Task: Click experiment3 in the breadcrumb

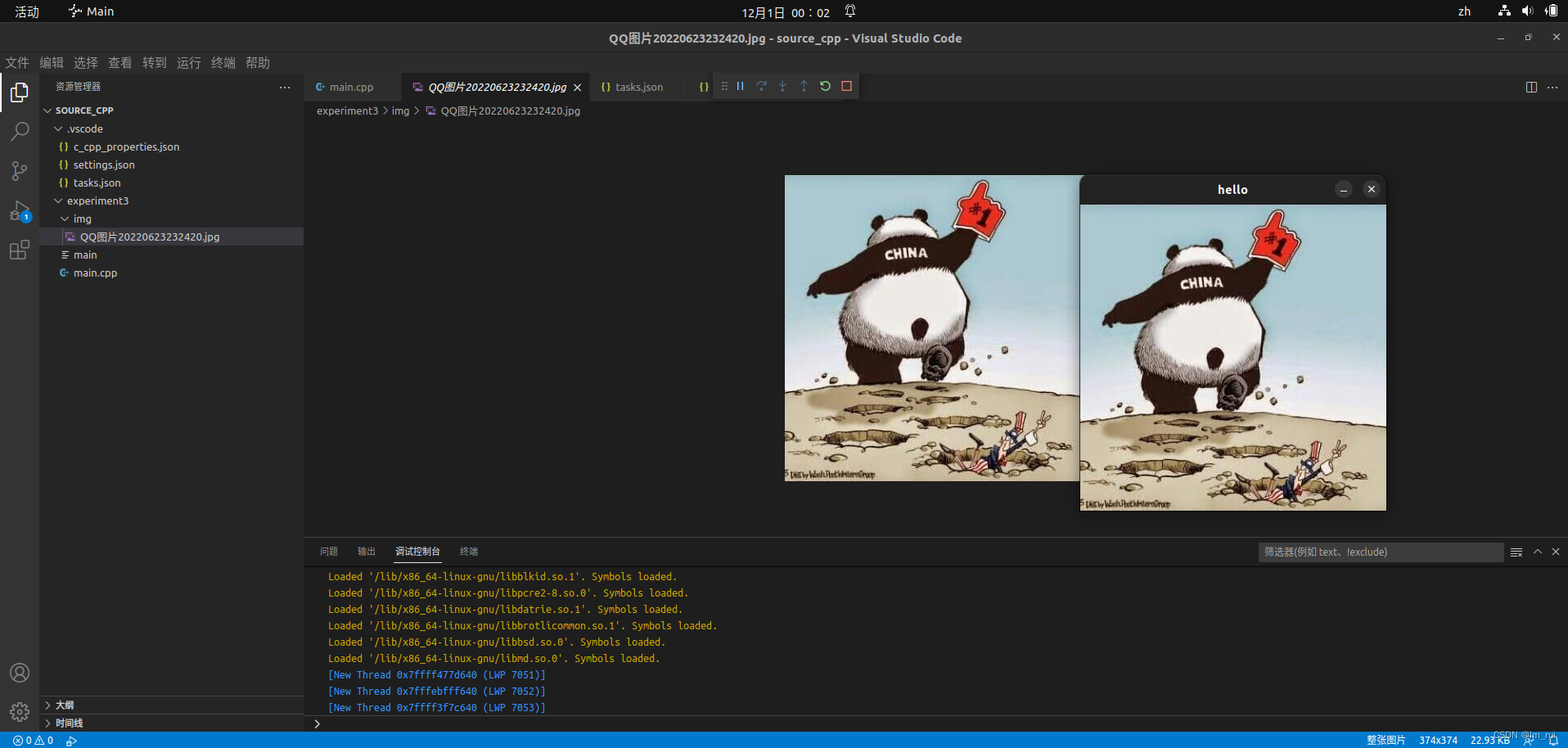Action: coord(348,111)
